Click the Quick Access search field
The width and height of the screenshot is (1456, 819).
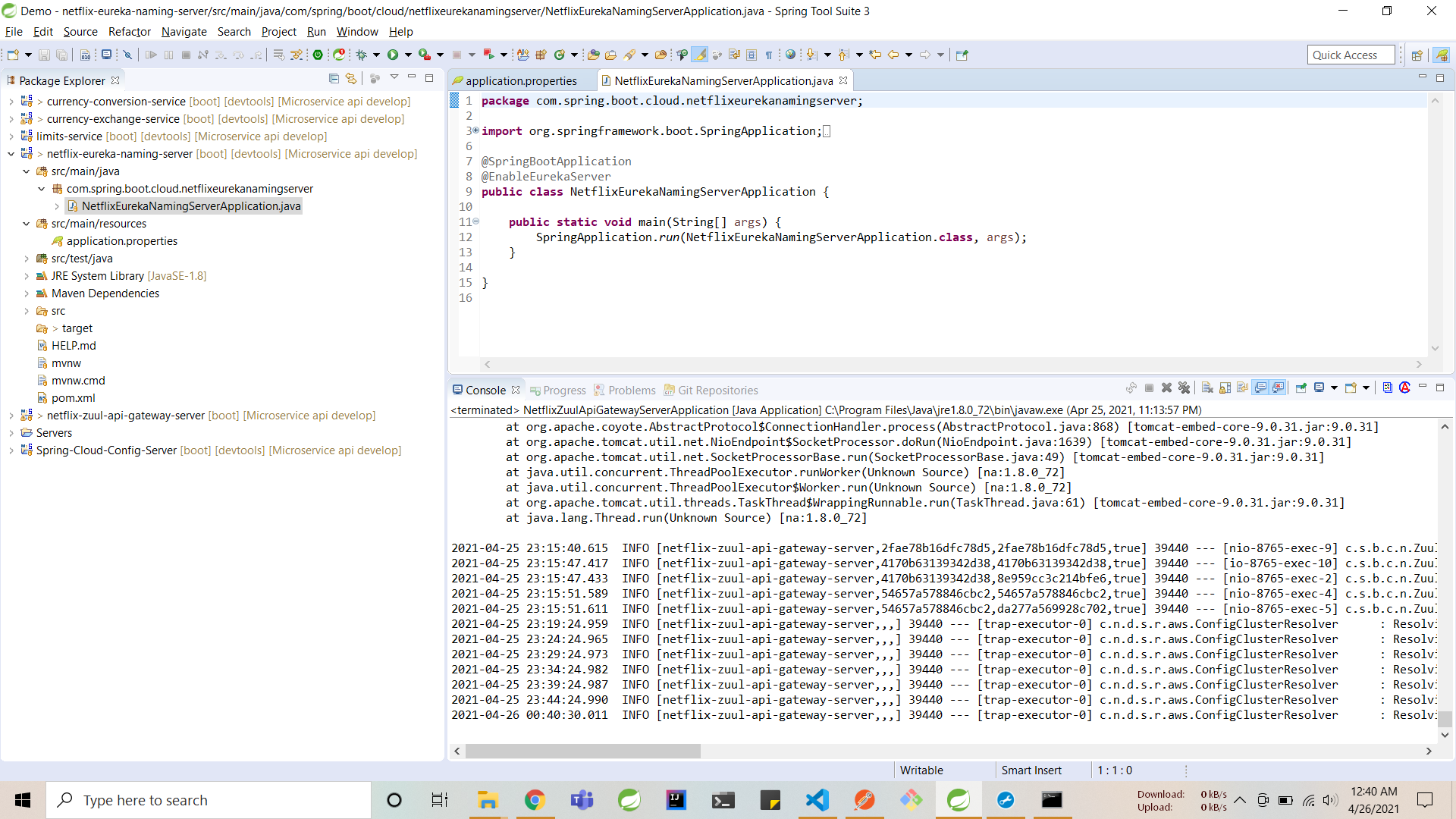pyautogui.click(x=1350, y=55)
